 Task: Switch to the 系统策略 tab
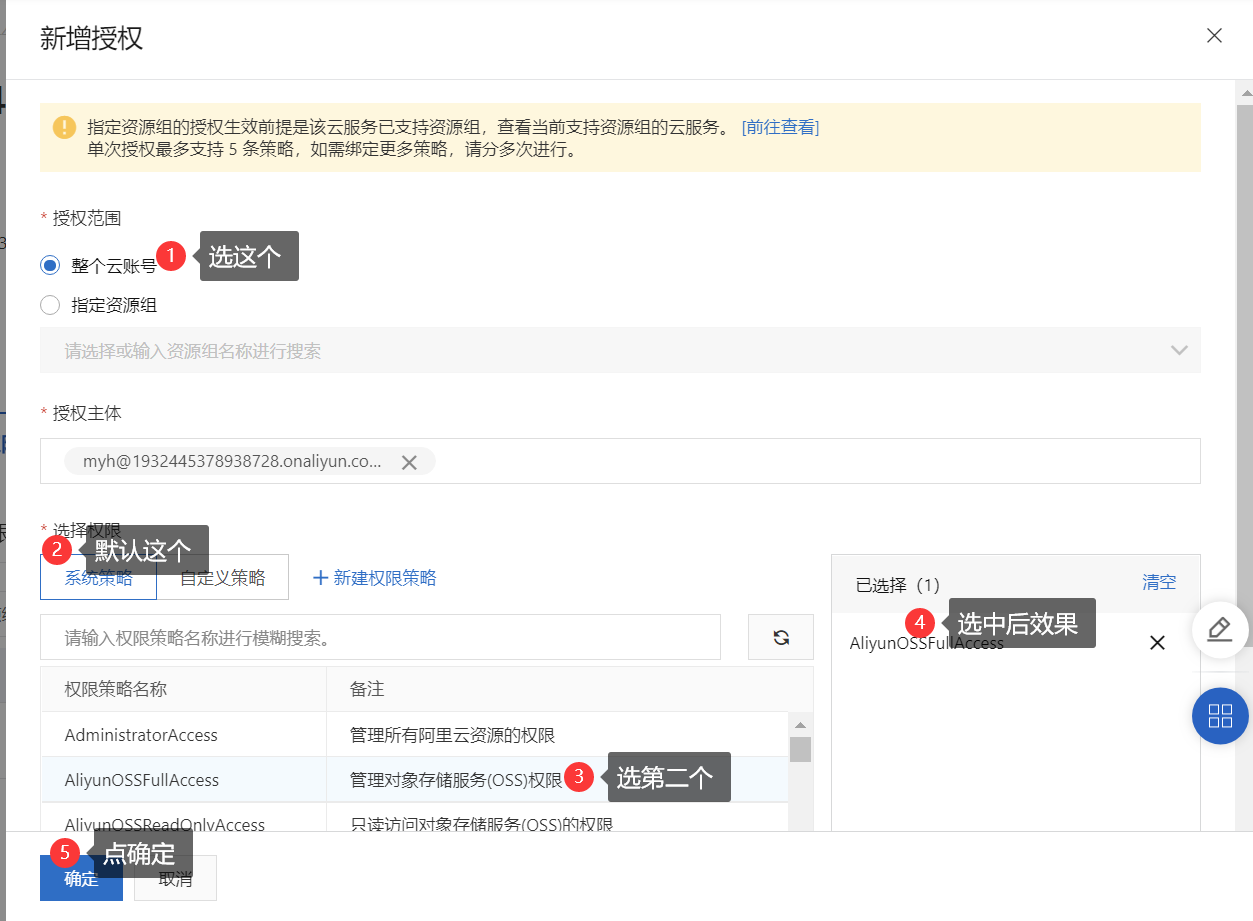point(98,578)
